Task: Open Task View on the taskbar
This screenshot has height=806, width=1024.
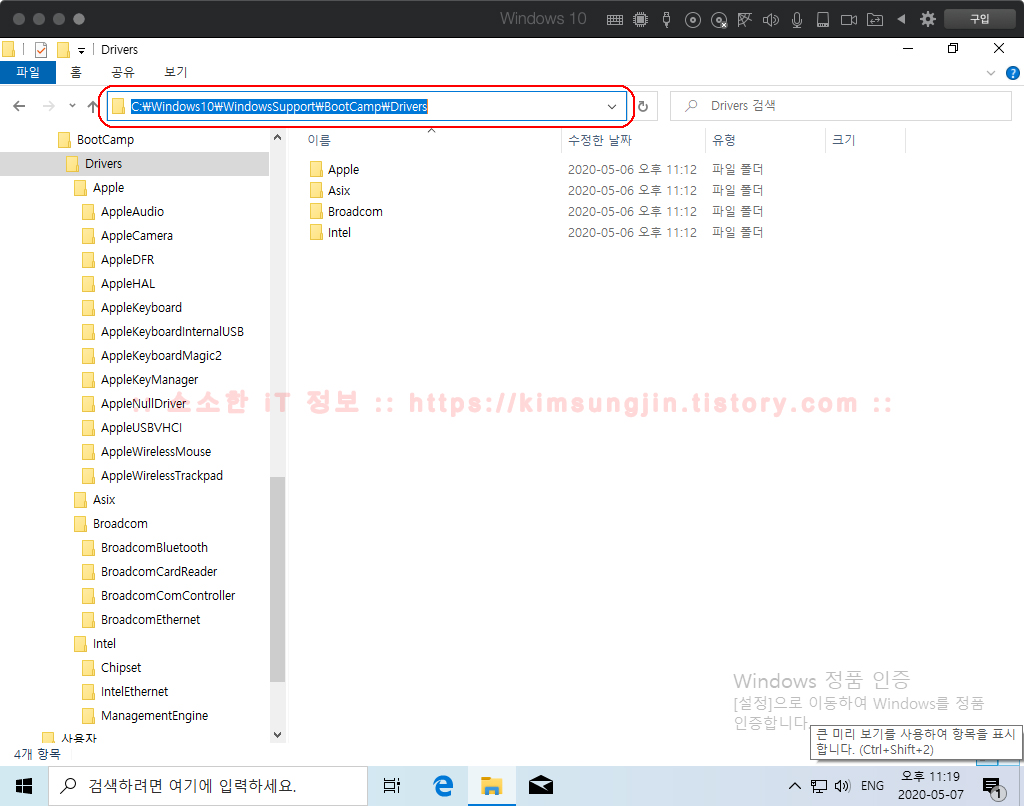Action: coord(392,786)
